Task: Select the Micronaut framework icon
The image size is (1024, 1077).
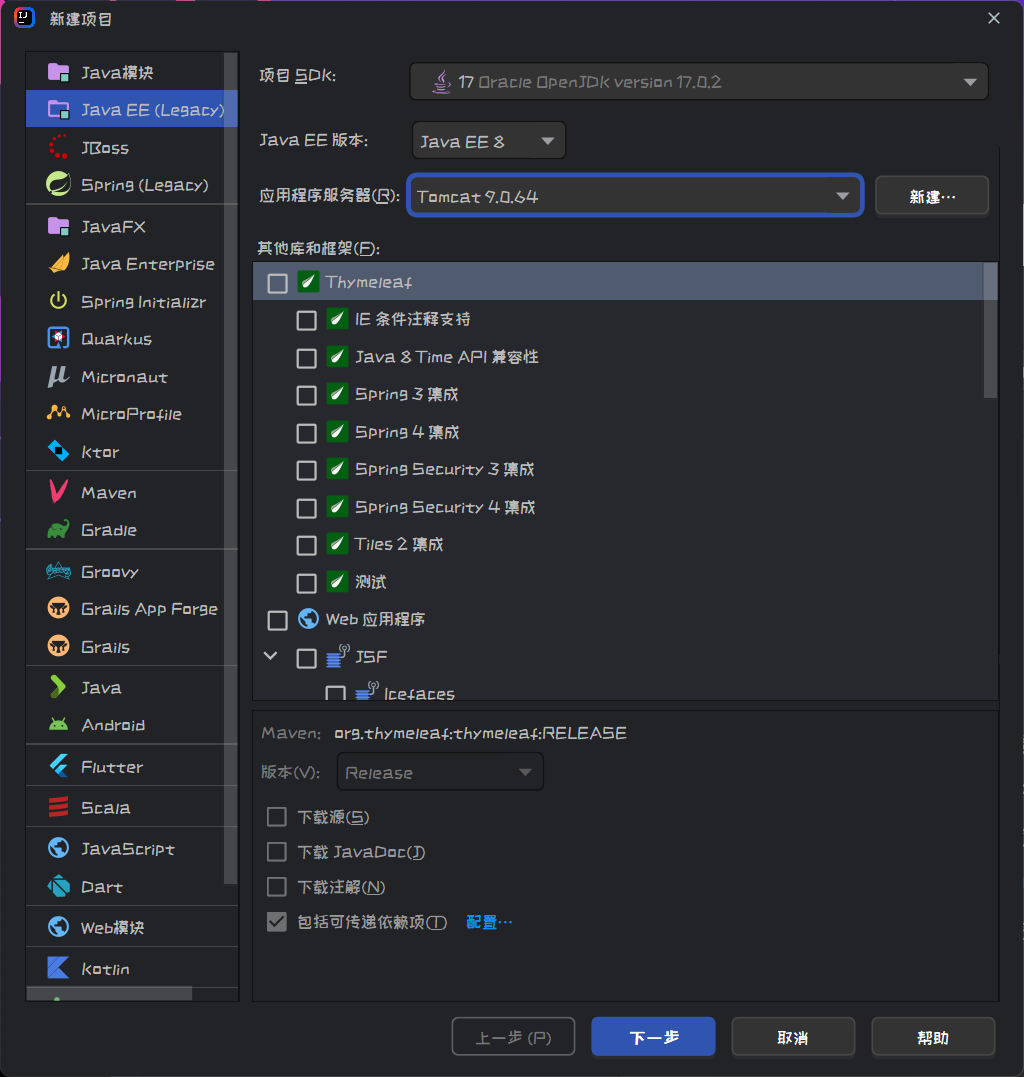Action: point(60,376)
